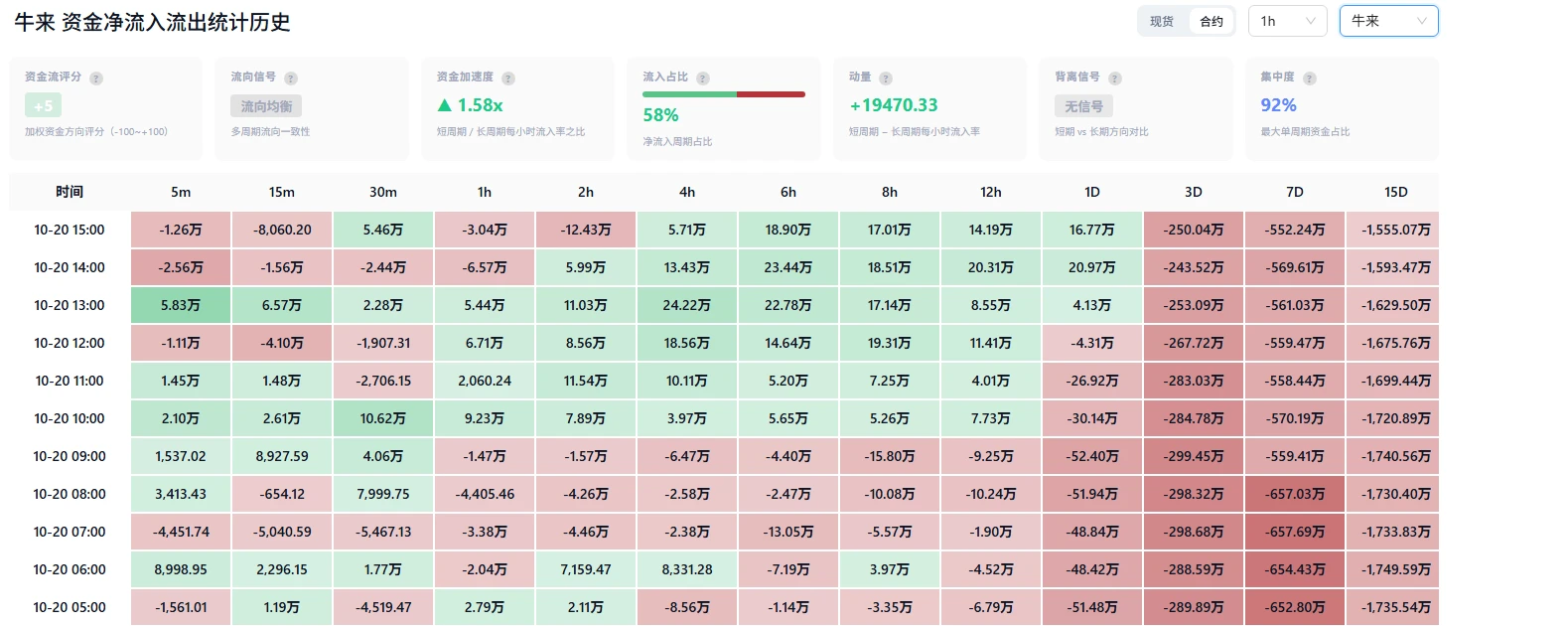Open the 1h interval dropdown
Screen dimensions: 1568x626
1287,21
